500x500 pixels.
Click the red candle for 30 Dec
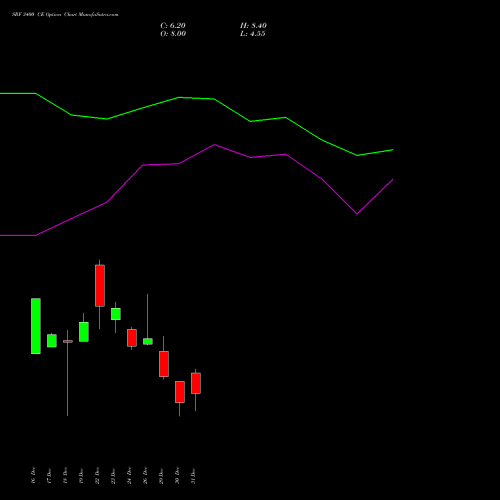[180, 392]
